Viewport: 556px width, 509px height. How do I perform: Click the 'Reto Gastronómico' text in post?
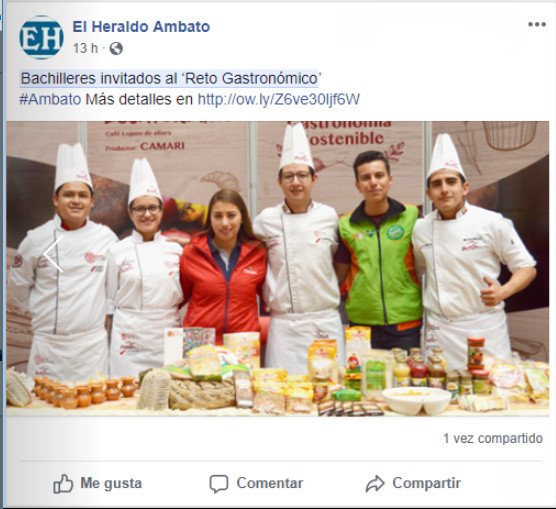coord(252,78)
